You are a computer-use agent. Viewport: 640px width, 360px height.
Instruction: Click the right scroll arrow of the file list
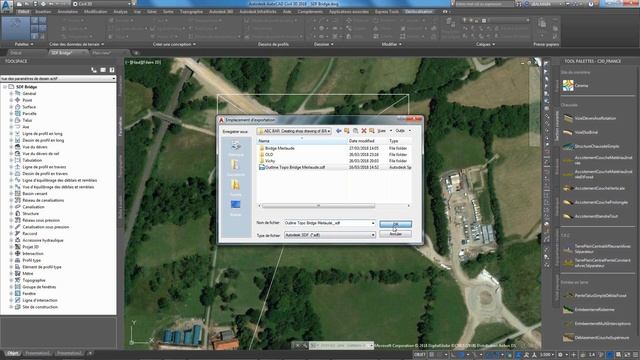pyautogui.click(x=409, y=206)
